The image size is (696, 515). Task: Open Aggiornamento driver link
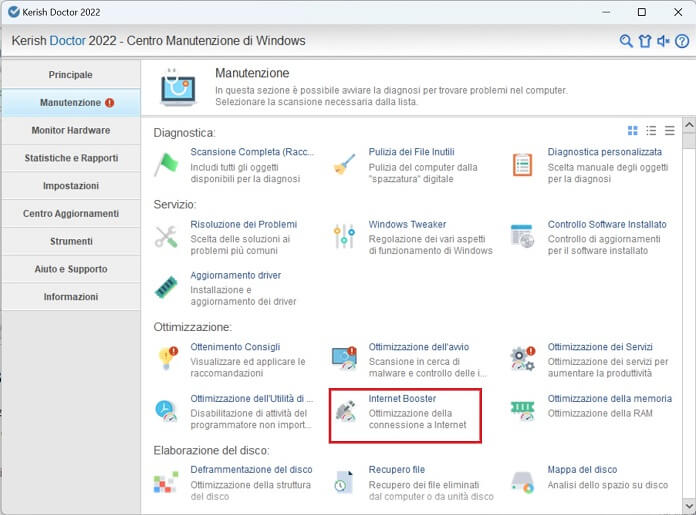(x=236, y=275)
